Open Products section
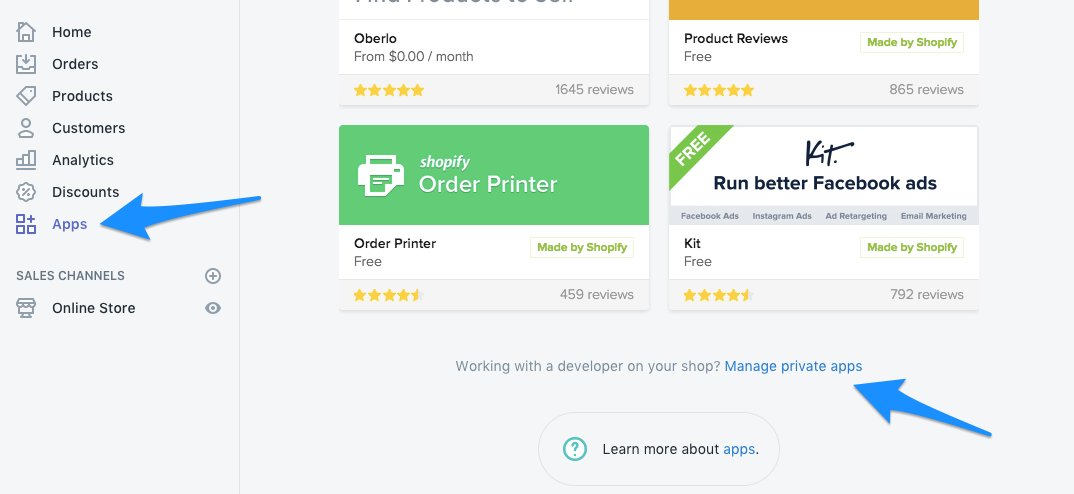Screen dimensions: 1074x494 82,96
